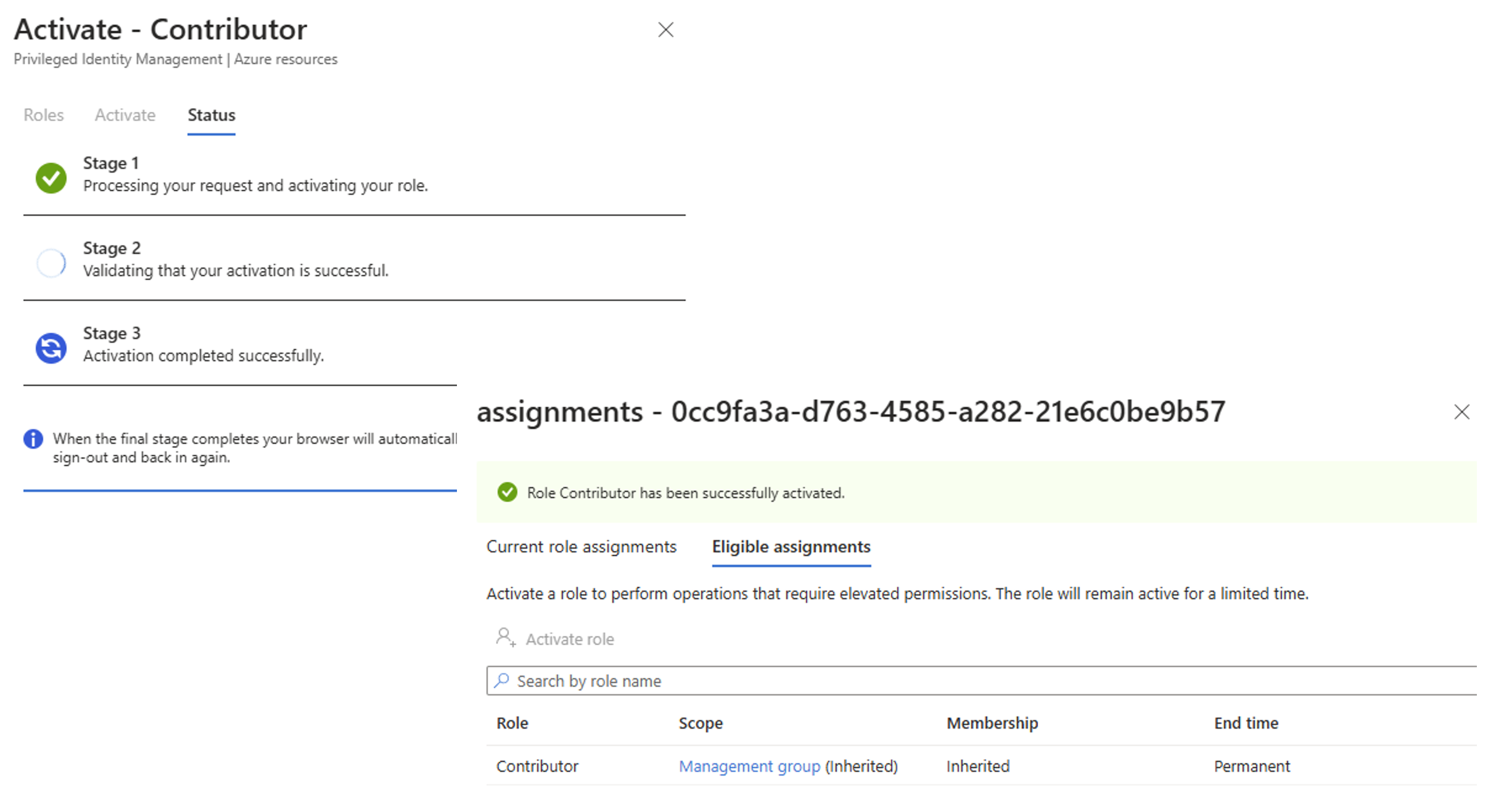Open Current role assignments tab
The image size is (1512, 807).
pos(581,547)
